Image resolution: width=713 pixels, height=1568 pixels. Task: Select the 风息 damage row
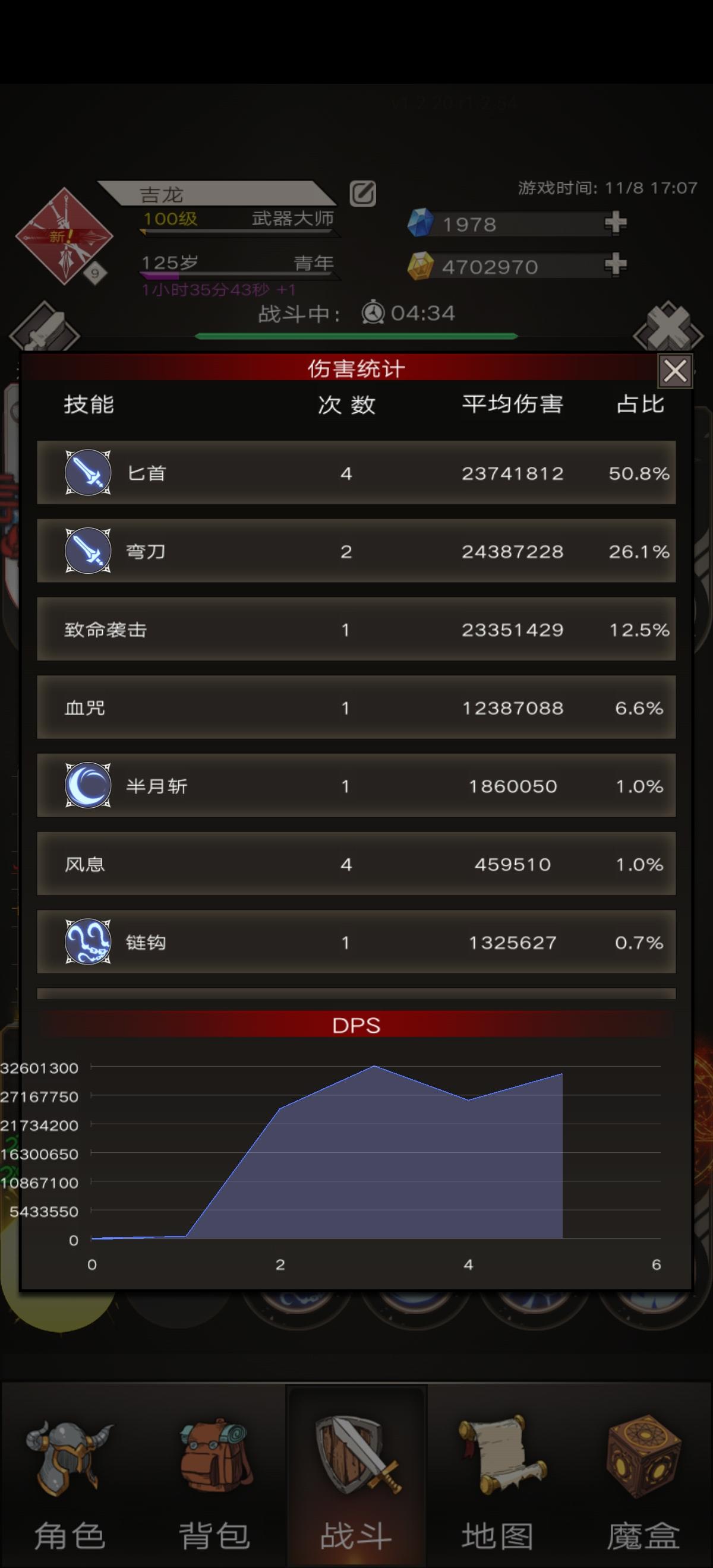tap(356, 864)
